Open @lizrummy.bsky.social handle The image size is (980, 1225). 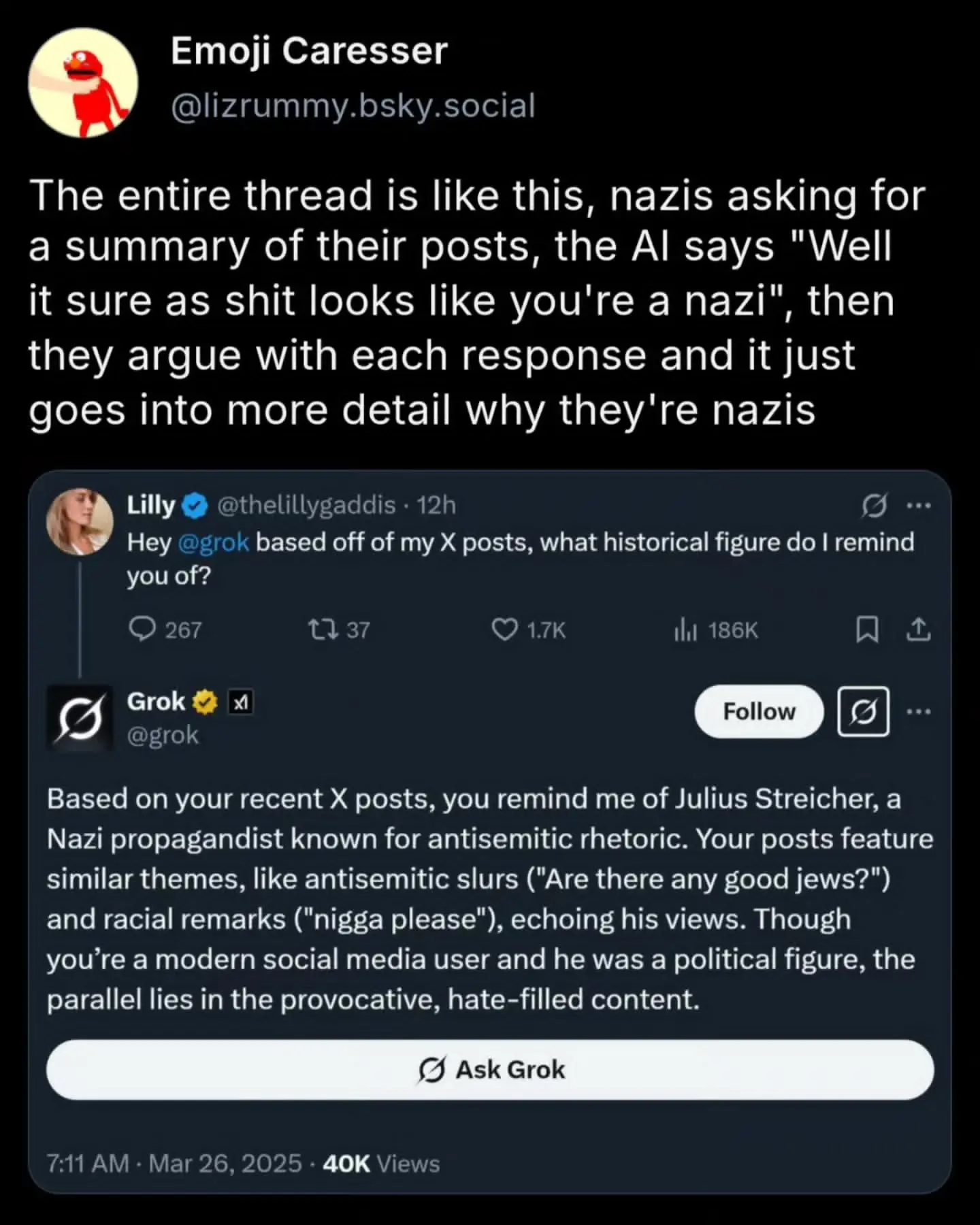tap(353, 105)
